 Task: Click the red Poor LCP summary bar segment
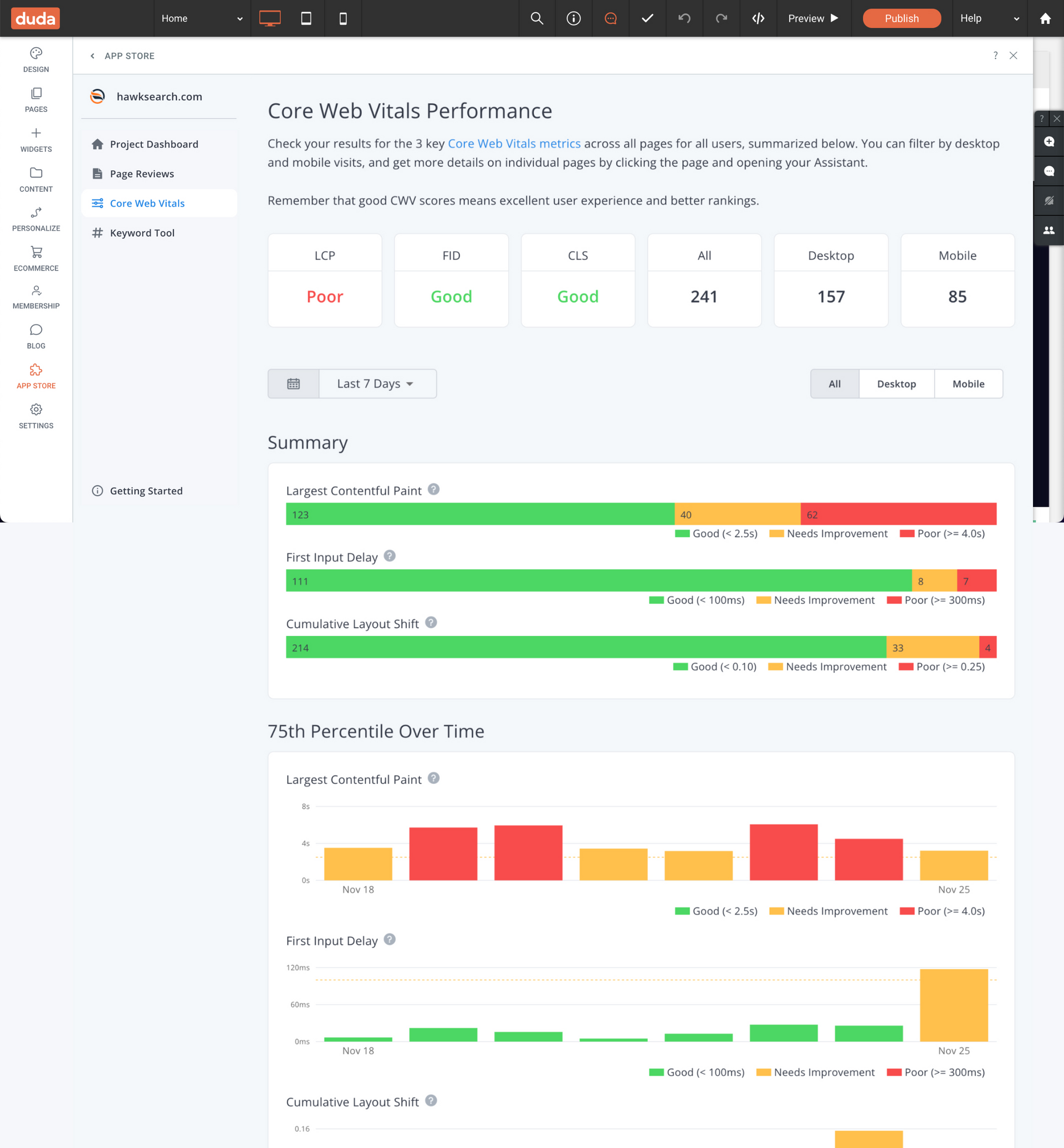(x=898, y=514)
